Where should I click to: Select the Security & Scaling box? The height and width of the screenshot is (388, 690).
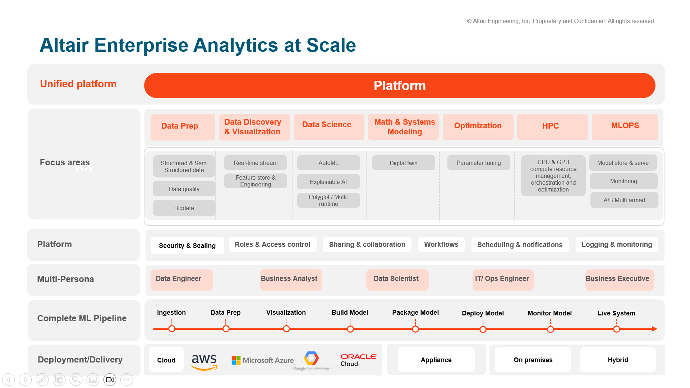pyautogui.click(x=187, y=245)
